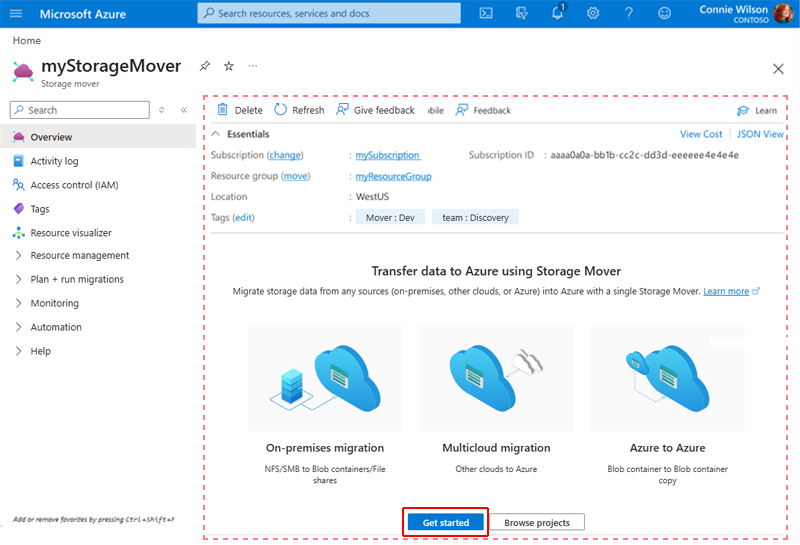Click the WestUS location value

click(372, 196)
